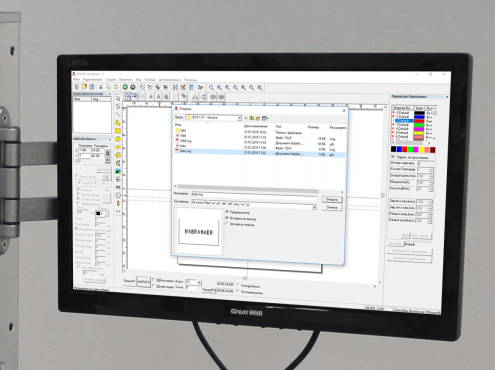Select the yellow rectangle drawing tool

click(118, 131)
